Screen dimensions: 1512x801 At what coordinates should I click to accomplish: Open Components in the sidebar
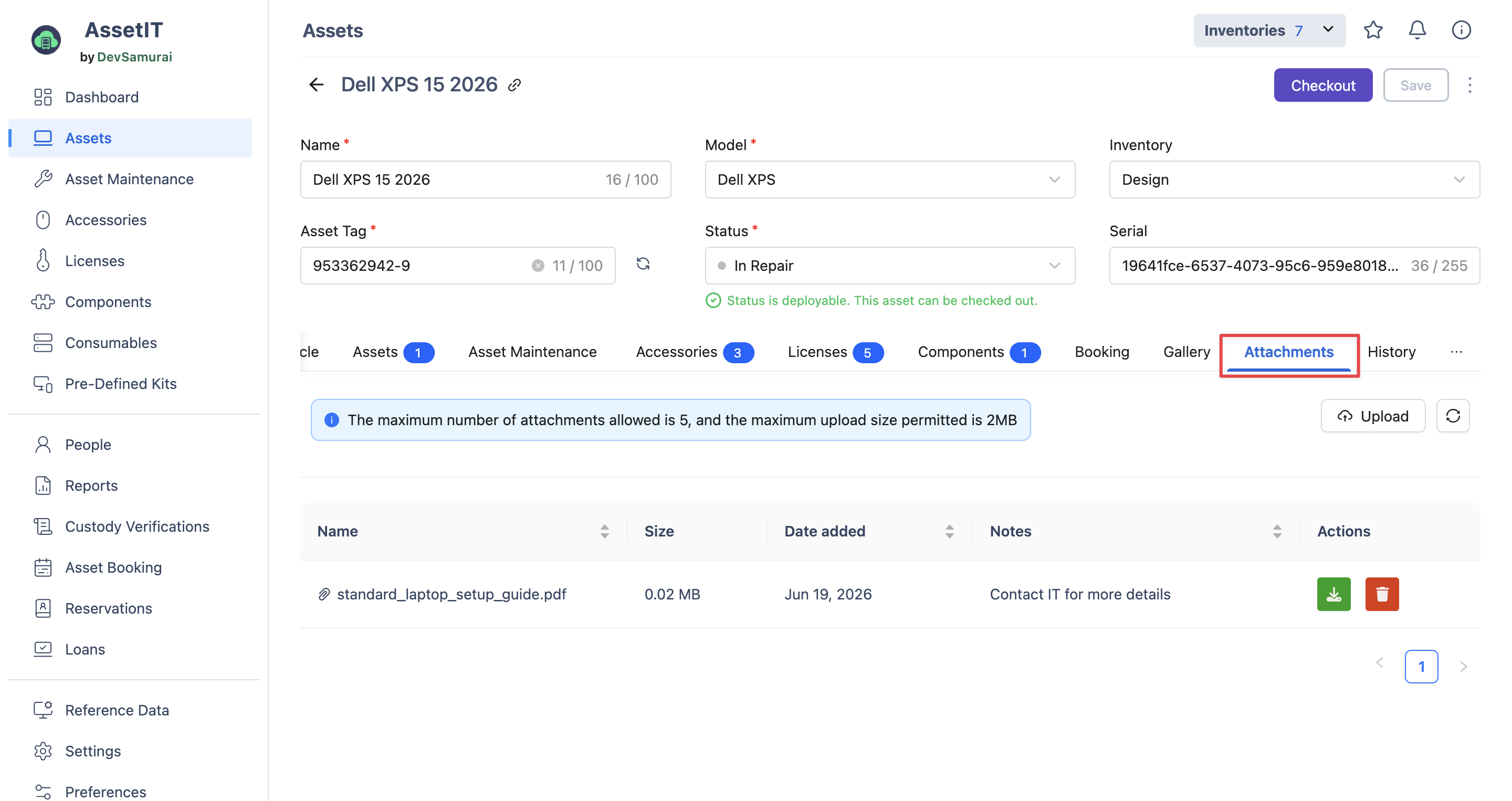point(130,302)
